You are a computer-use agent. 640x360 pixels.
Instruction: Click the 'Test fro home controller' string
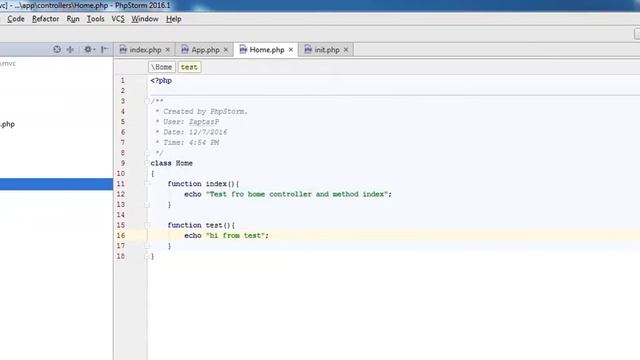click(296, 194)
